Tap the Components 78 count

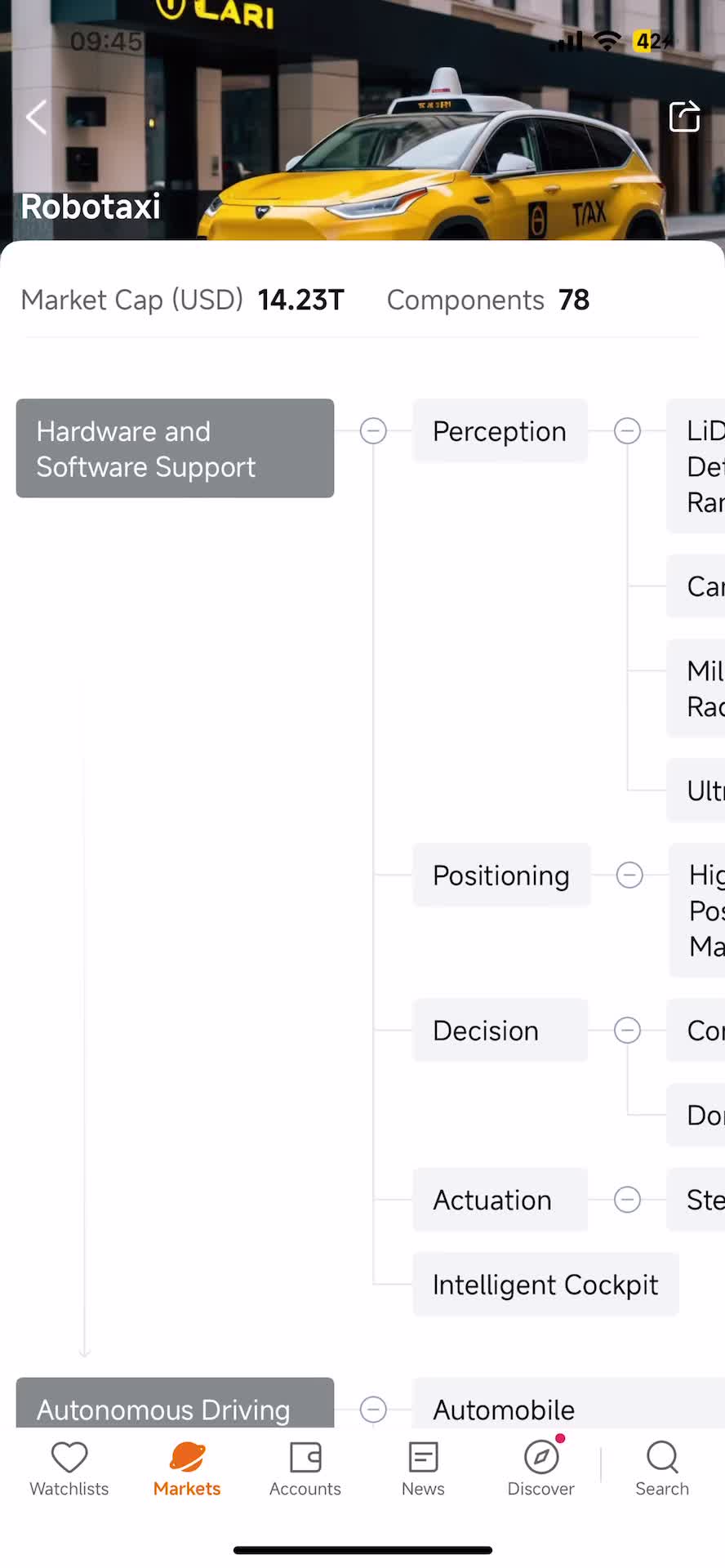click(488, 300)
